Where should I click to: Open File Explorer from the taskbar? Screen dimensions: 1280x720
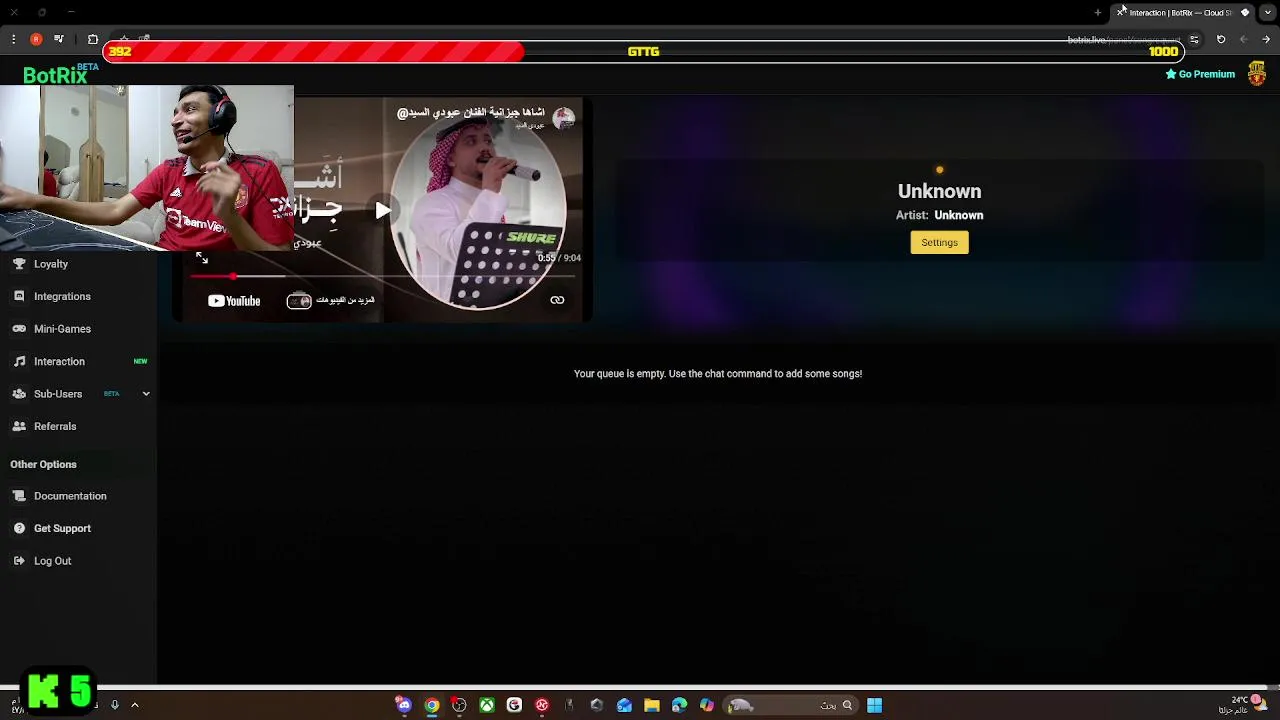[652, 705]
